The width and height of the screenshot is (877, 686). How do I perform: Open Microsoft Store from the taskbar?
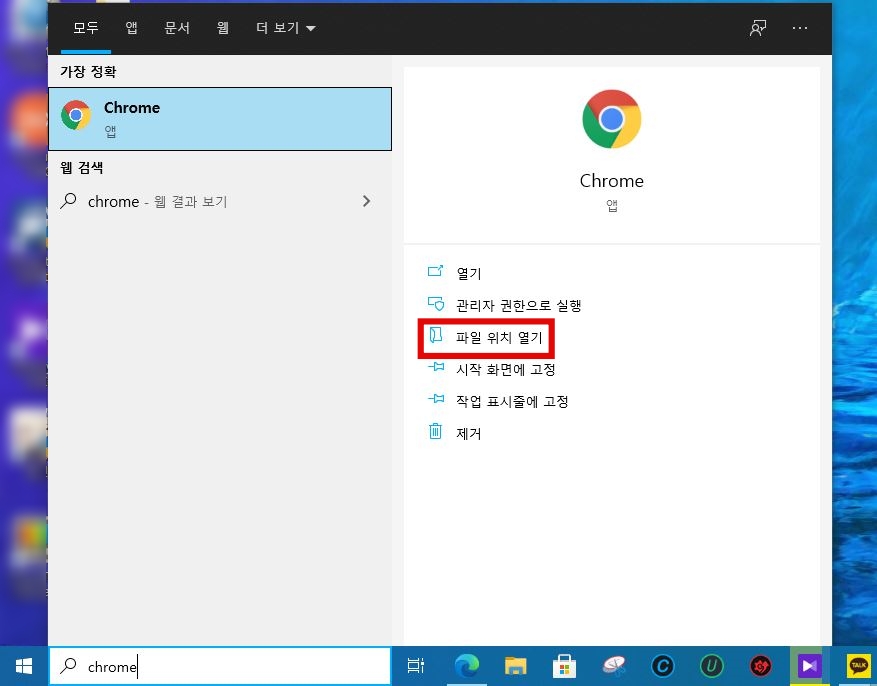click(564, 666)
